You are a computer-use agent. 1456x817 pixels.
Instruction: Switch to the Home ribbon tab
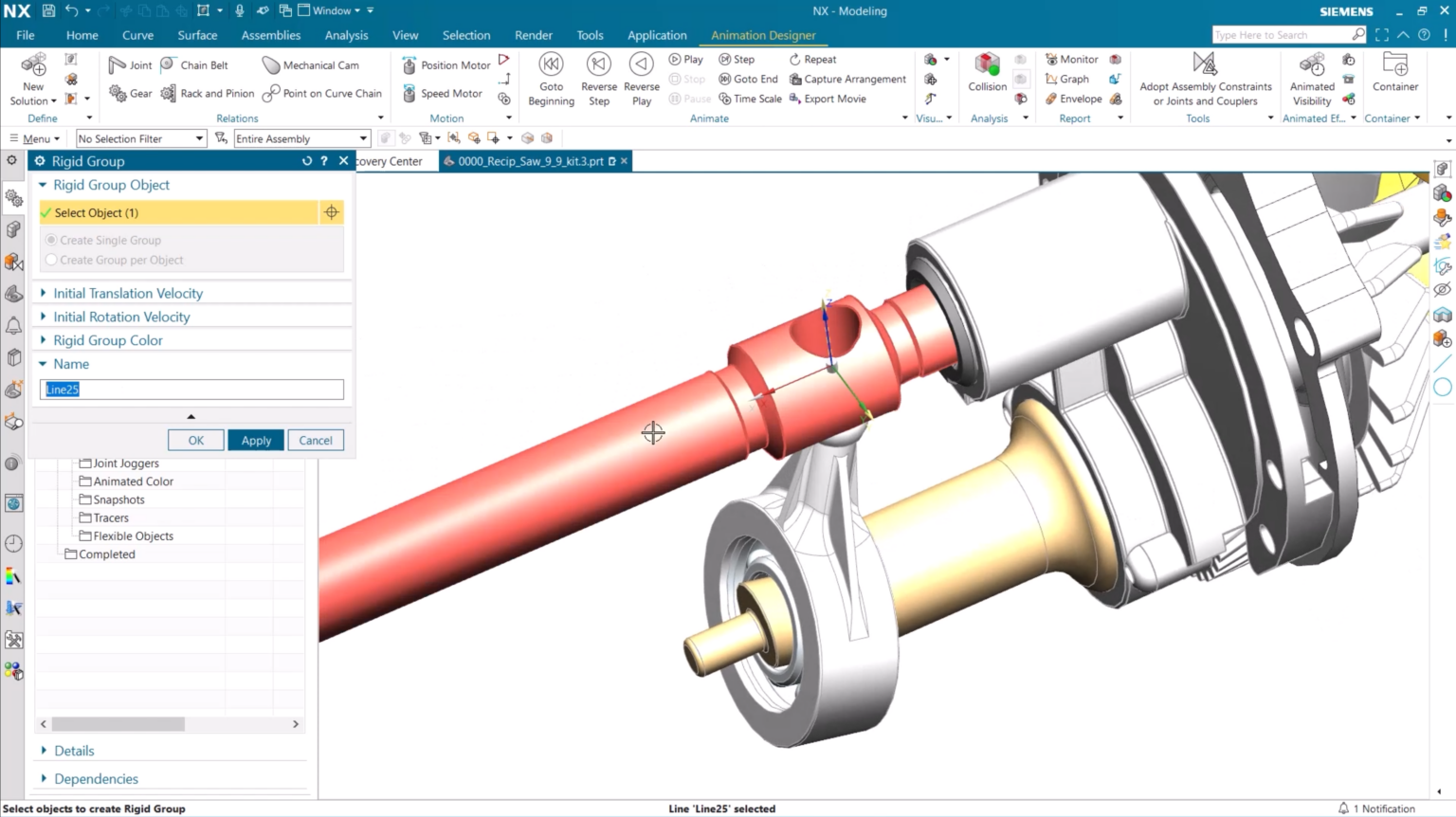[x=82, y=35]
